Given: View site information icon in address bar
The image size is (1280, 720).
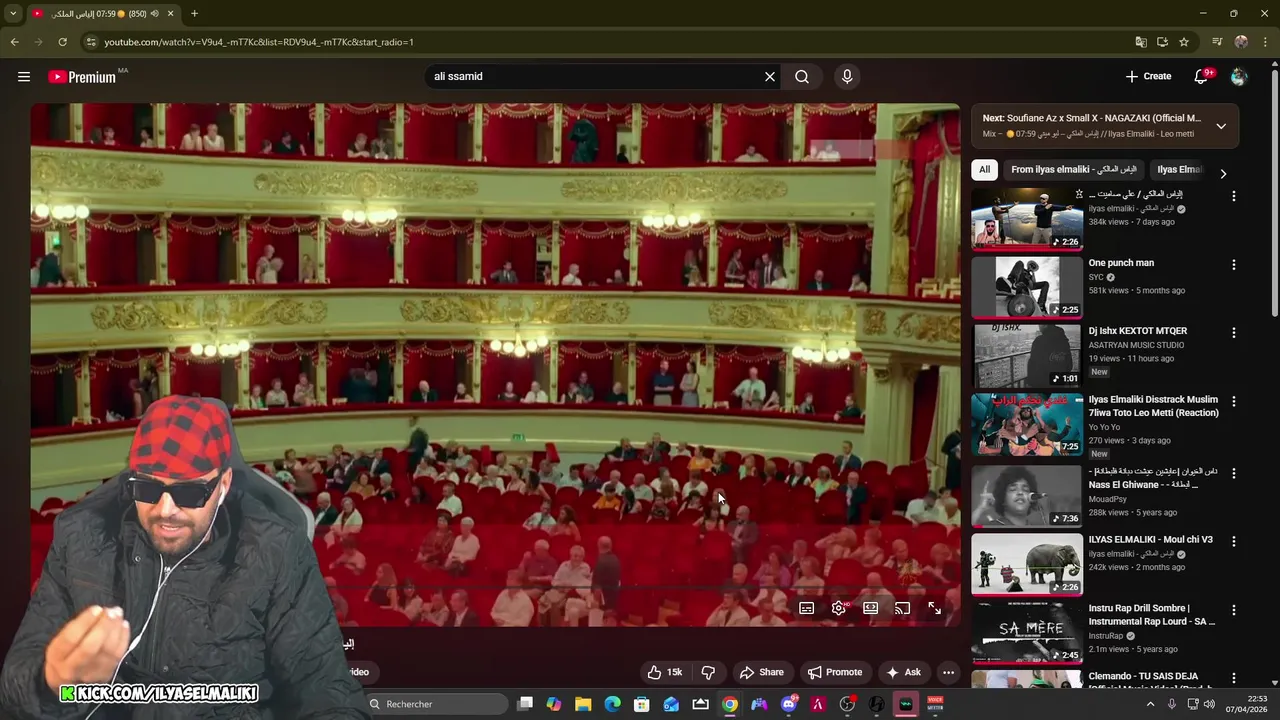Looking at the screenshot, I should 91,42.
